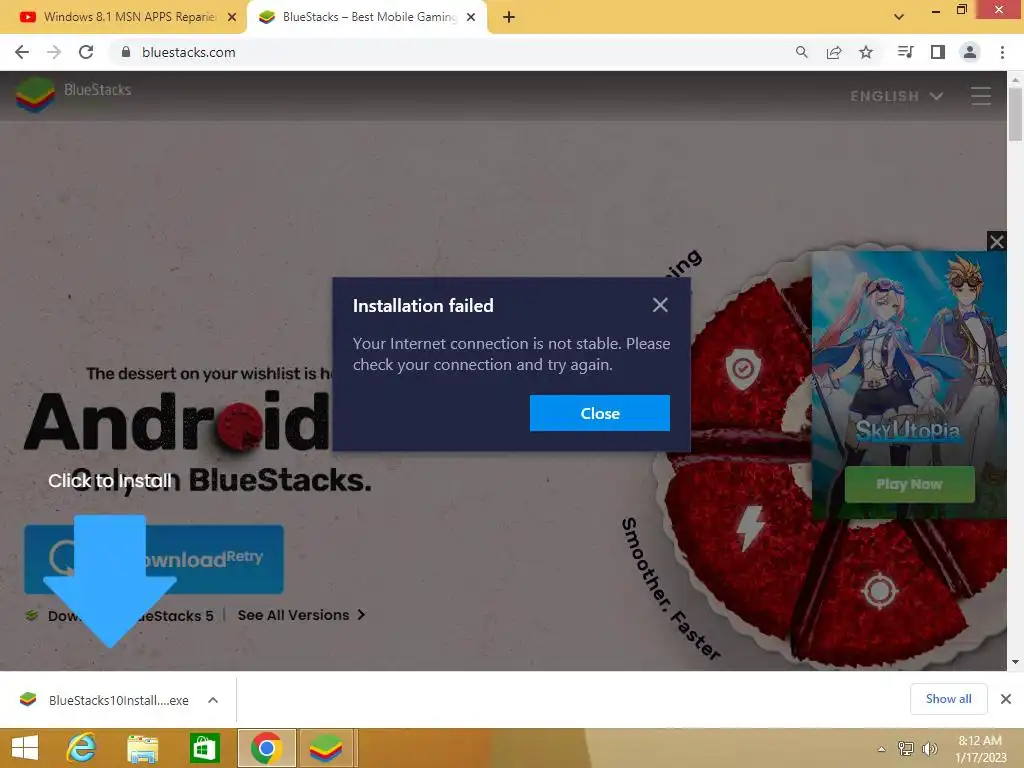
Task: Show hidden system tray icons
Action: [x=881, y=749]
